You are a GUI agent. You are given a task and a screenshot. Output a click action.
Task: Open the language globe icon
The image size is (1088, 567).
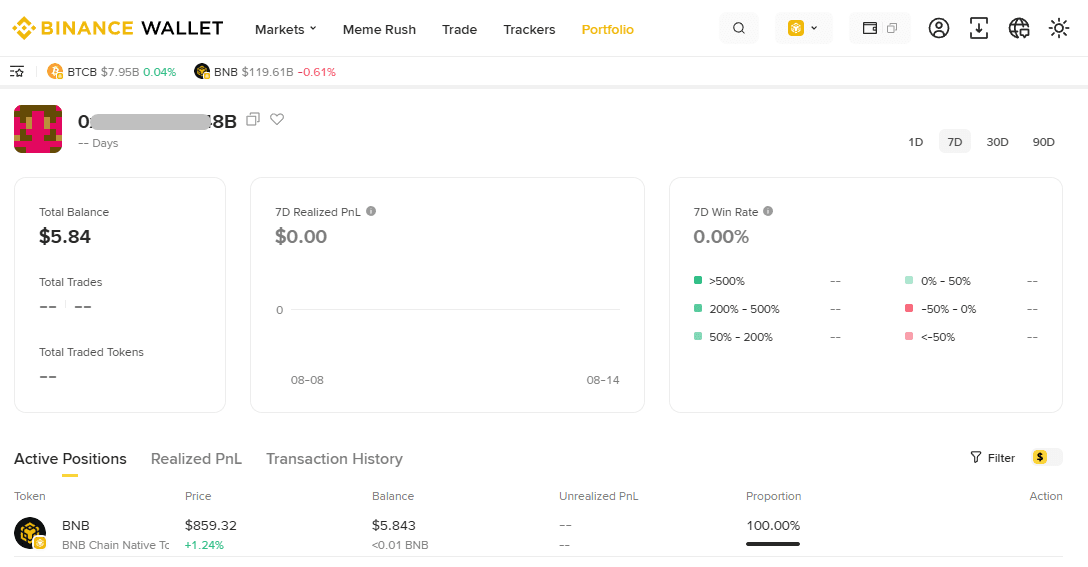1019,28
